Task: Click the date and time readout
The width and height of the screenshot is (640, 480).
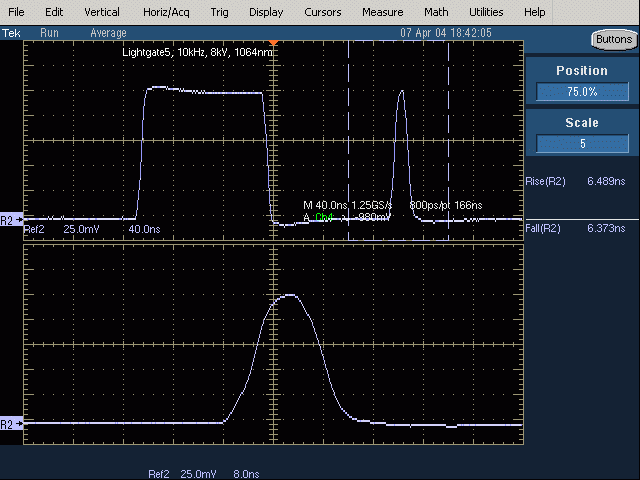Action: click(x=446, y=33)
